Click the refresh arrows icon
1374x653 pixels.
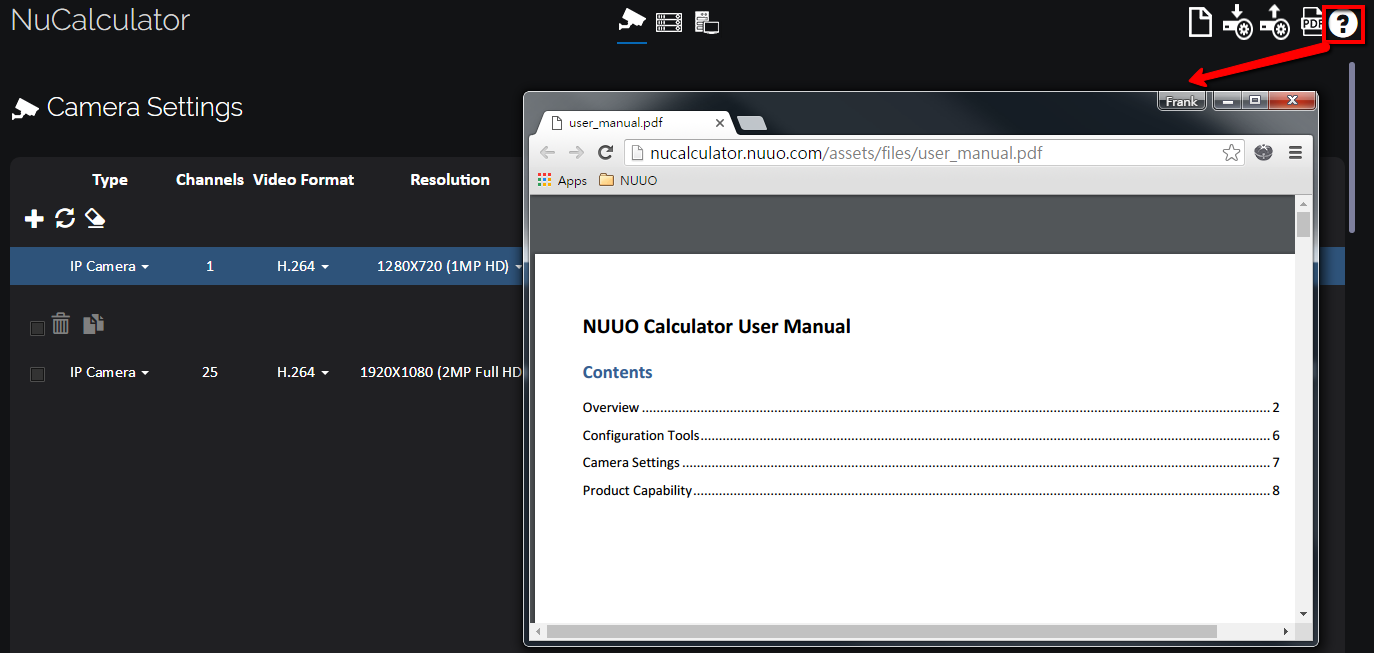[x=65, y=218]
